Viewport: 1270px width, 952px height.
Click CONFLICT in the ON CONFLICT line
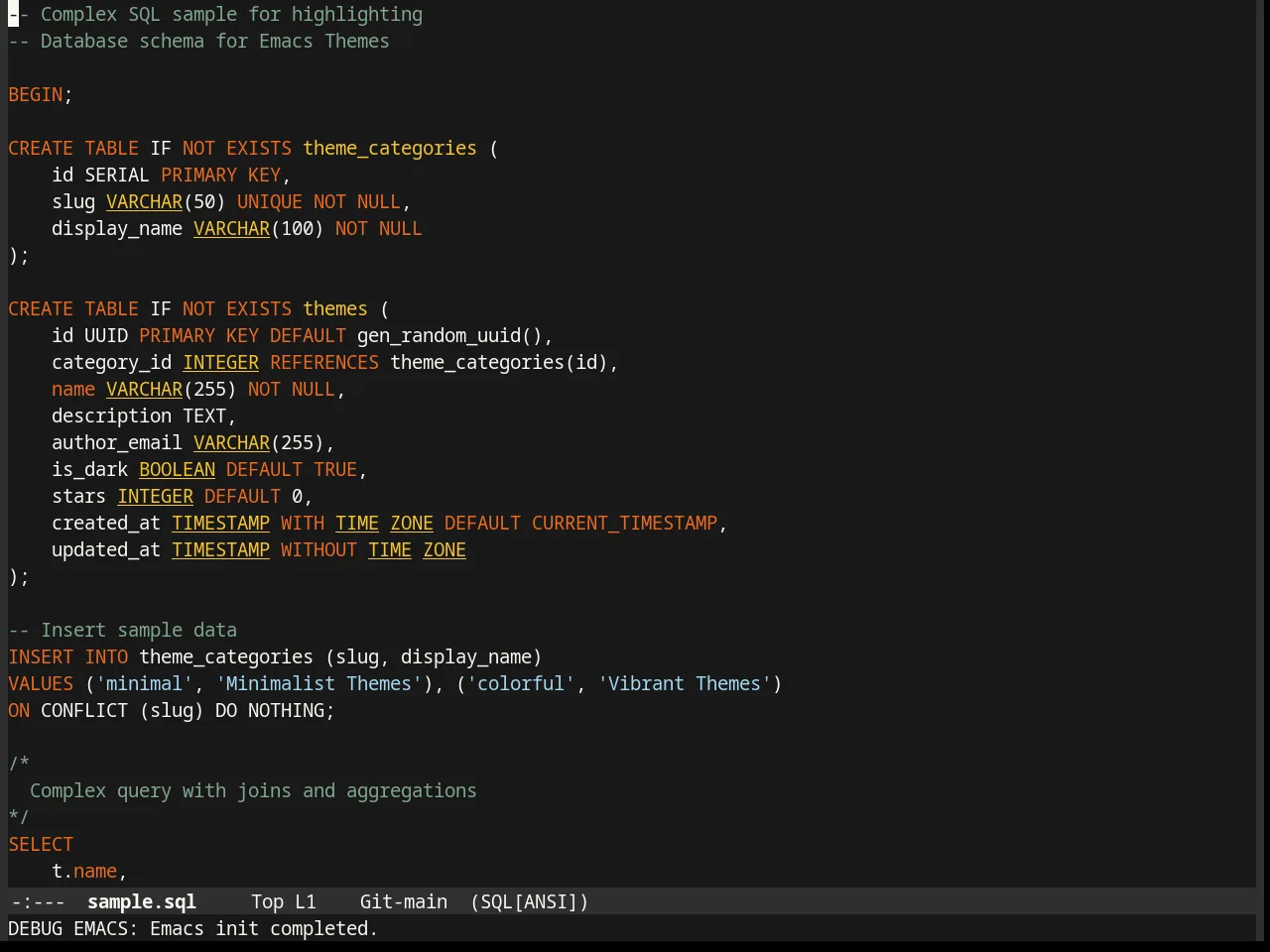tap(84, 710)
